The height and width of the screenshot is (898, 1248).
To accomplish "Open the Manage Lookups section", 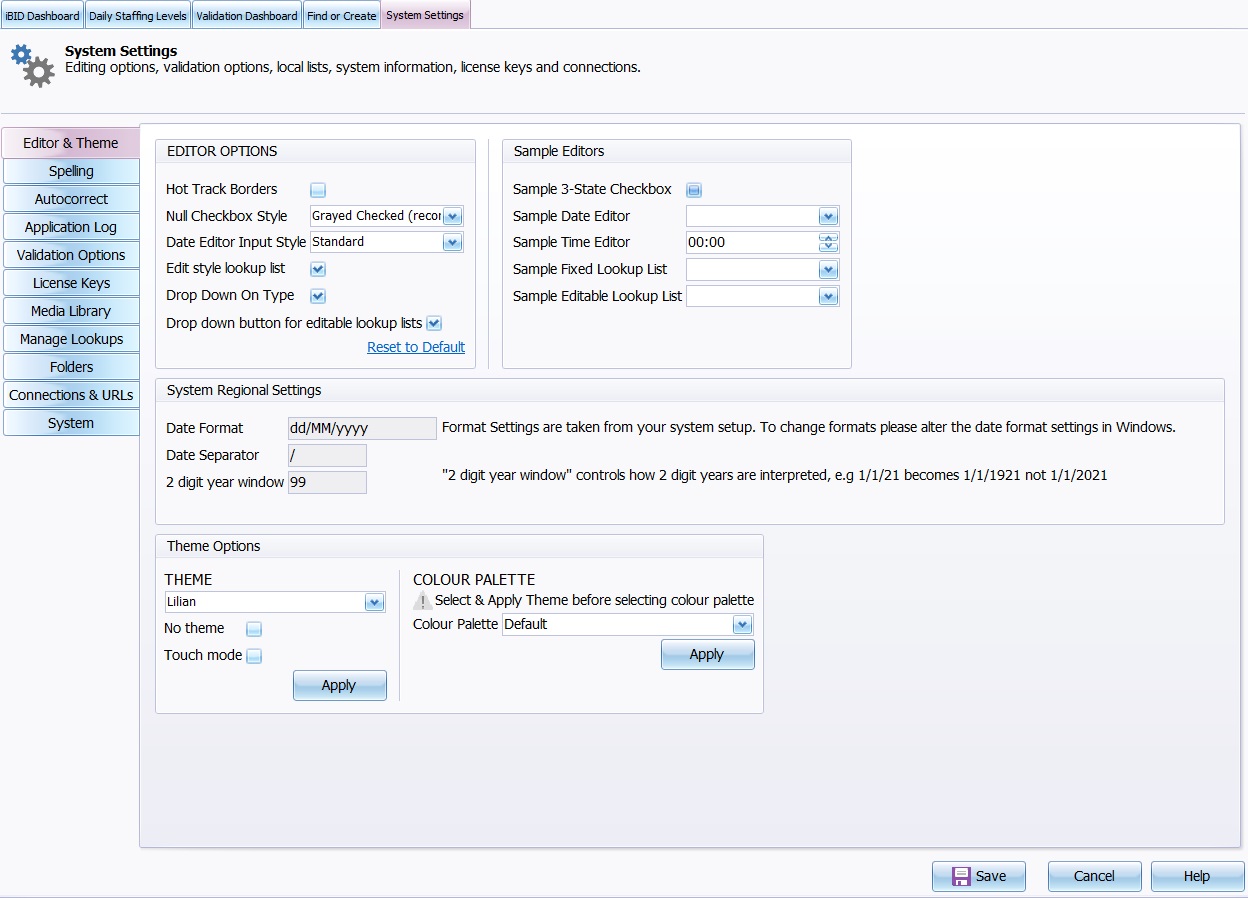I will coord(71,339).
